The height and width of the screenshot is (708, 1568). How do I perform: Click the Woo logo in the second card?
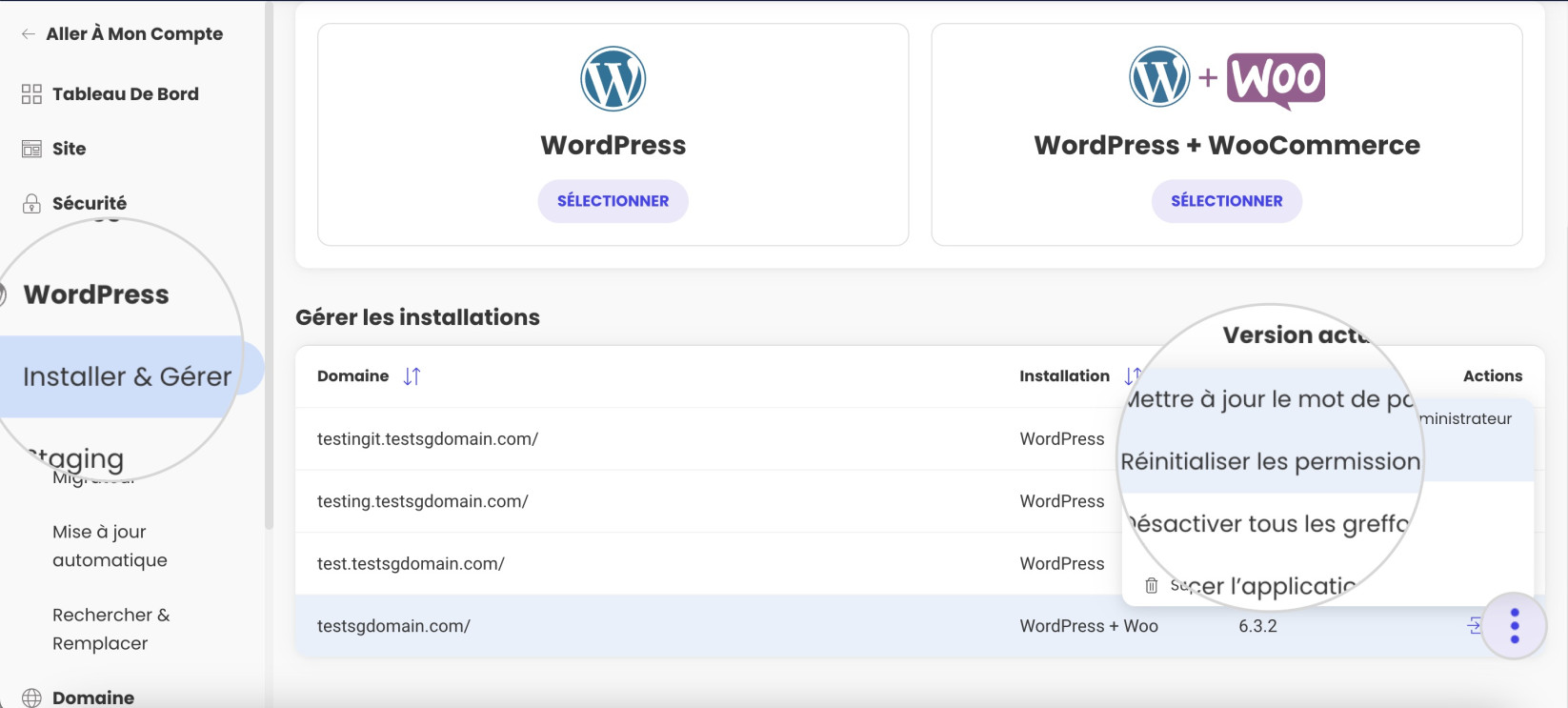[1277, 81]
